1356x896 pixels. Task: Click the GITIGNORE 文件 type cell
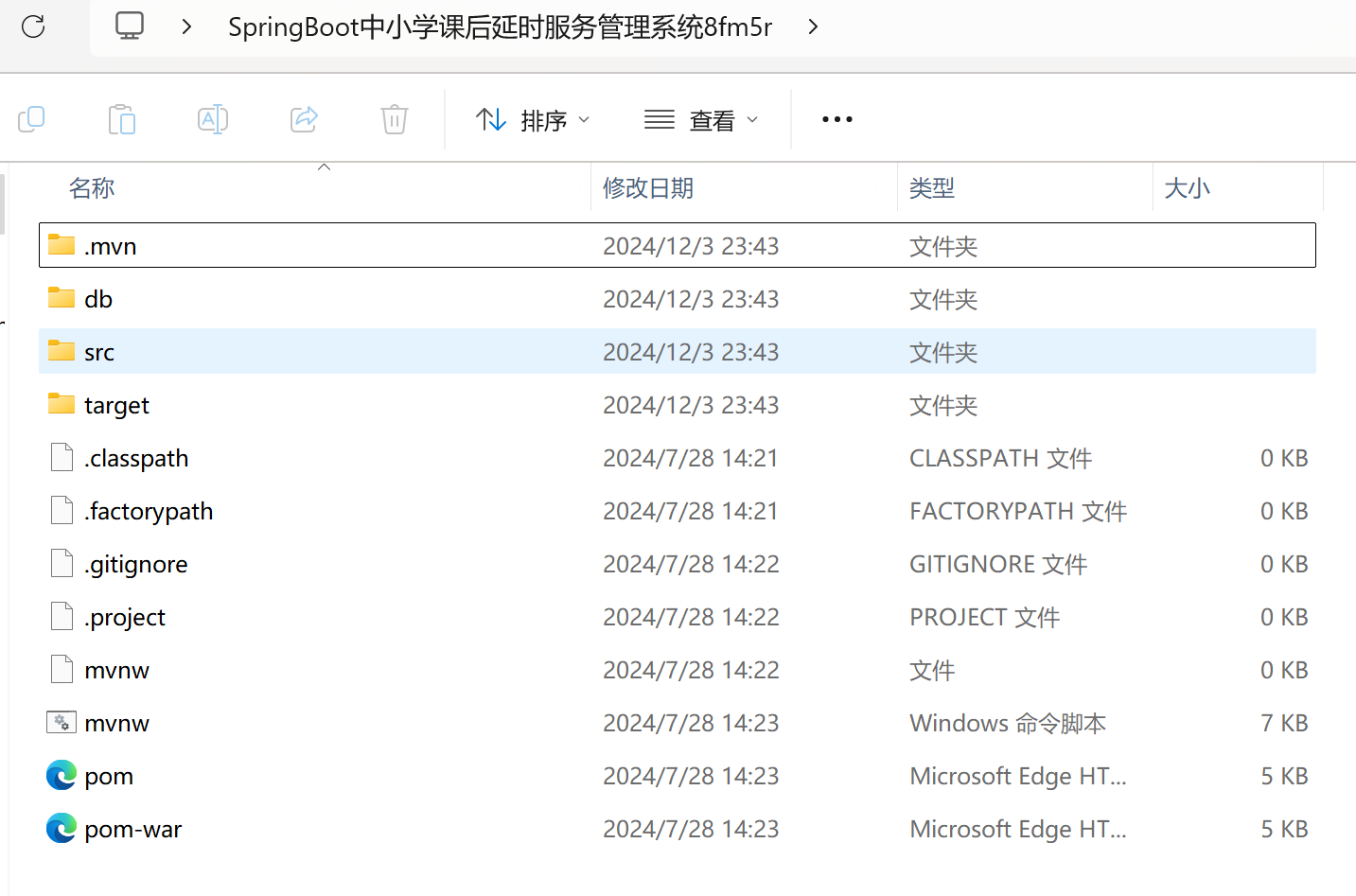click(x=998, y=565)
